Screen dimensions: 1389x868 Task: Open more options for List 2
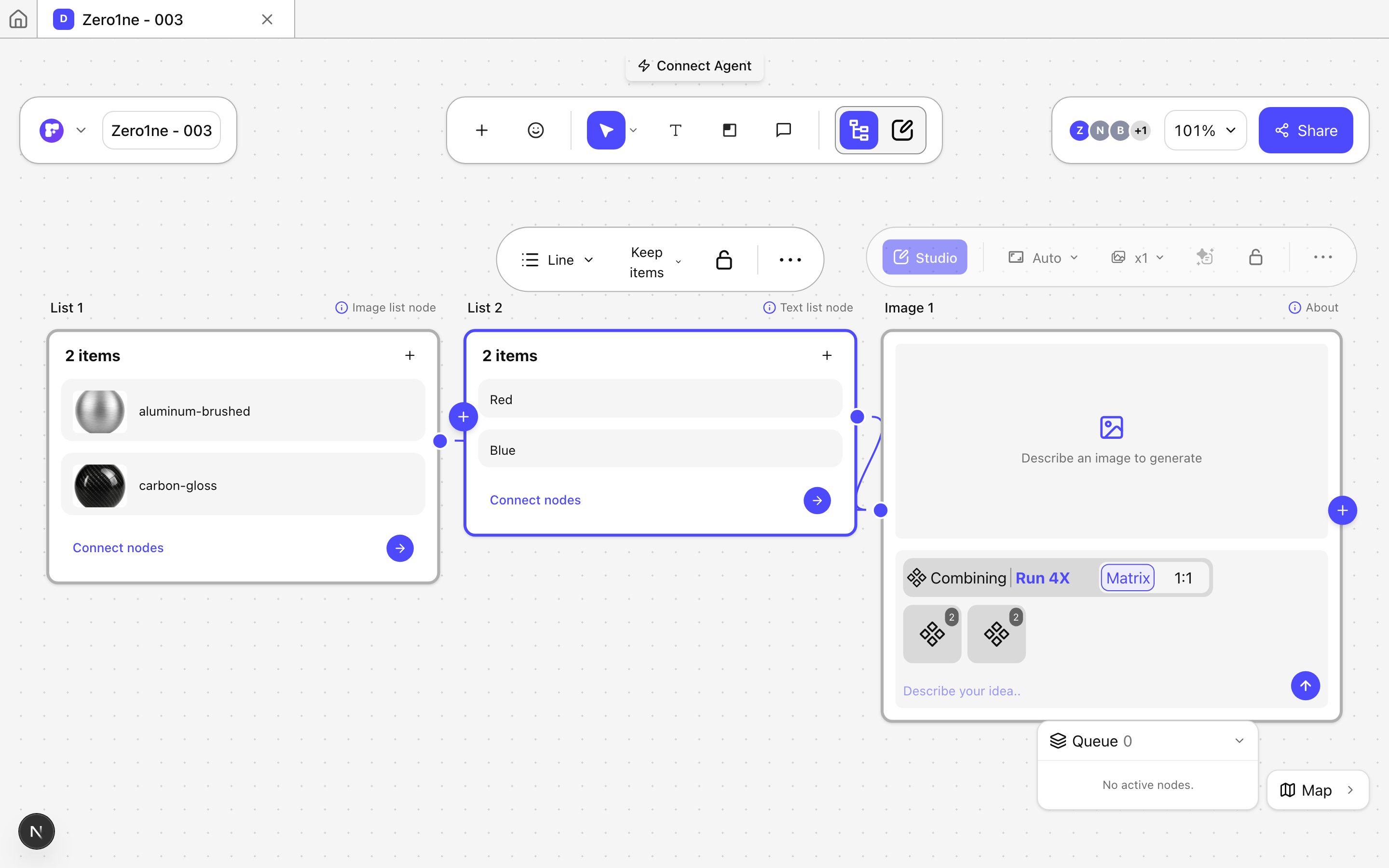tap(790, 260)
